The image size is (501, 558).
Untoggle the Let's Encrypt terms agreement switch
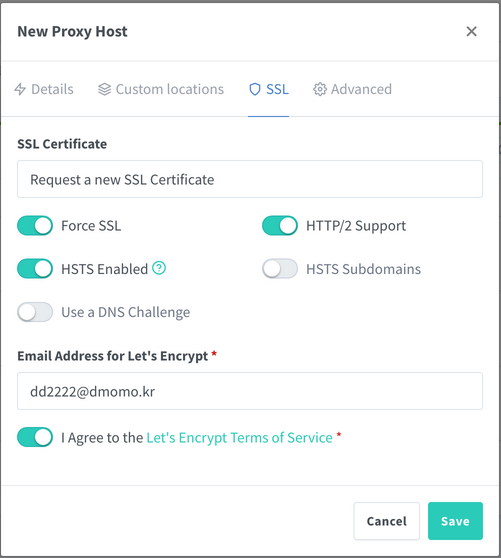pos(35,437)
